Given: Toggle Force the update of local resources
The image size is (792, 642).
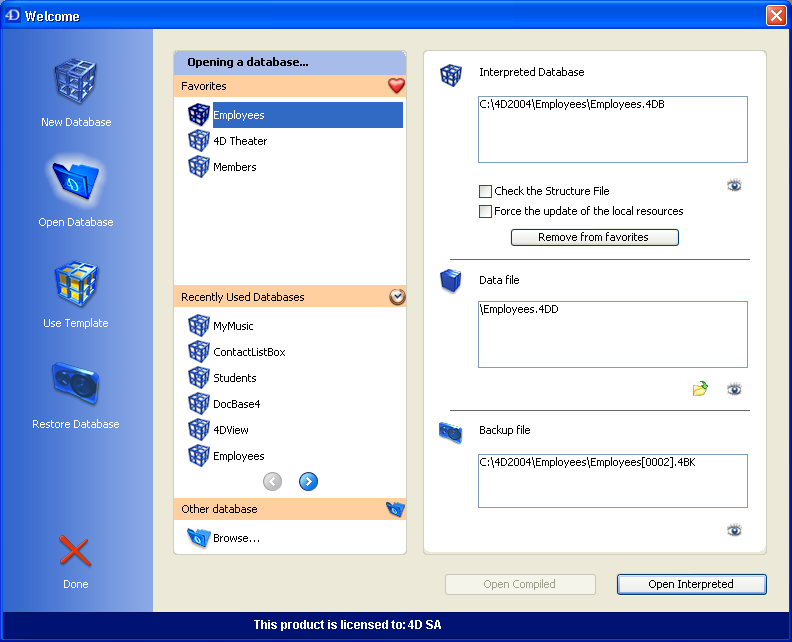Looking at the screenshot, I should click(486, 211).
